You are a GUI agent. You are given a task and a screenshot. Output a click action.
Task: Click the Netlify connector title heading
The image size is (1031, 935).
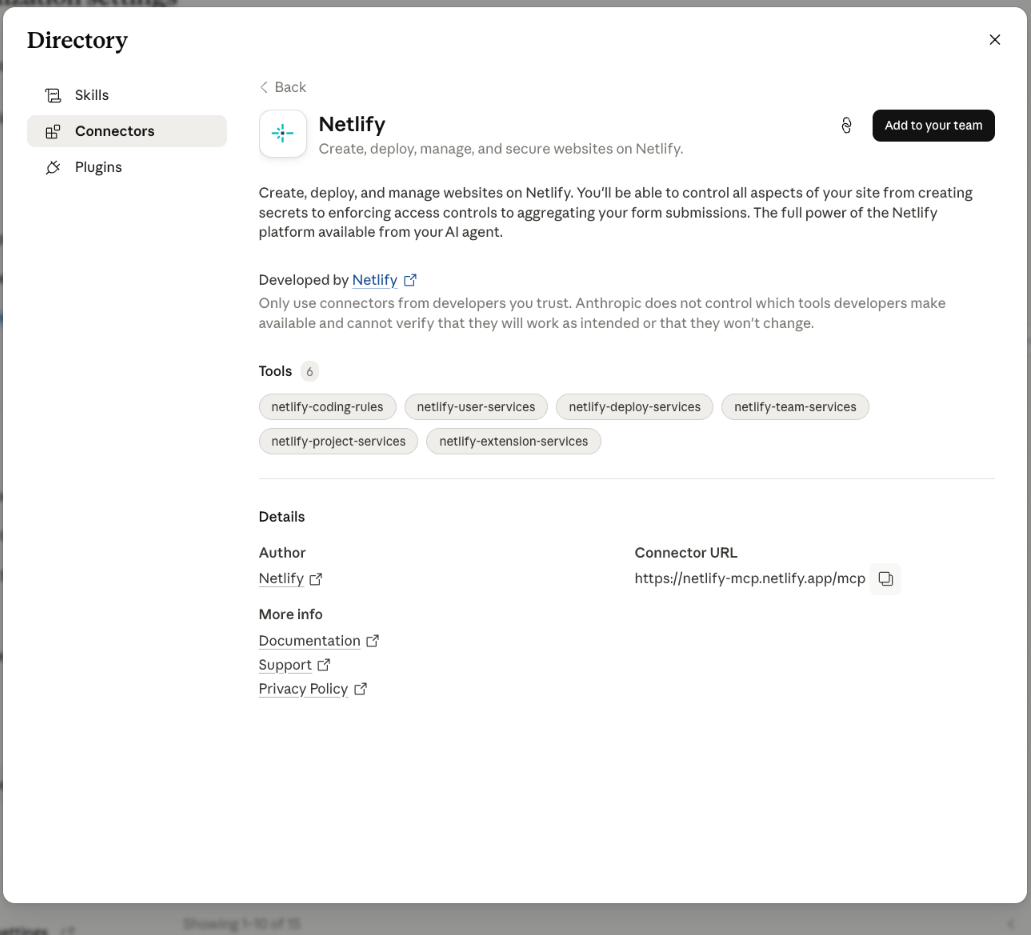352,124
